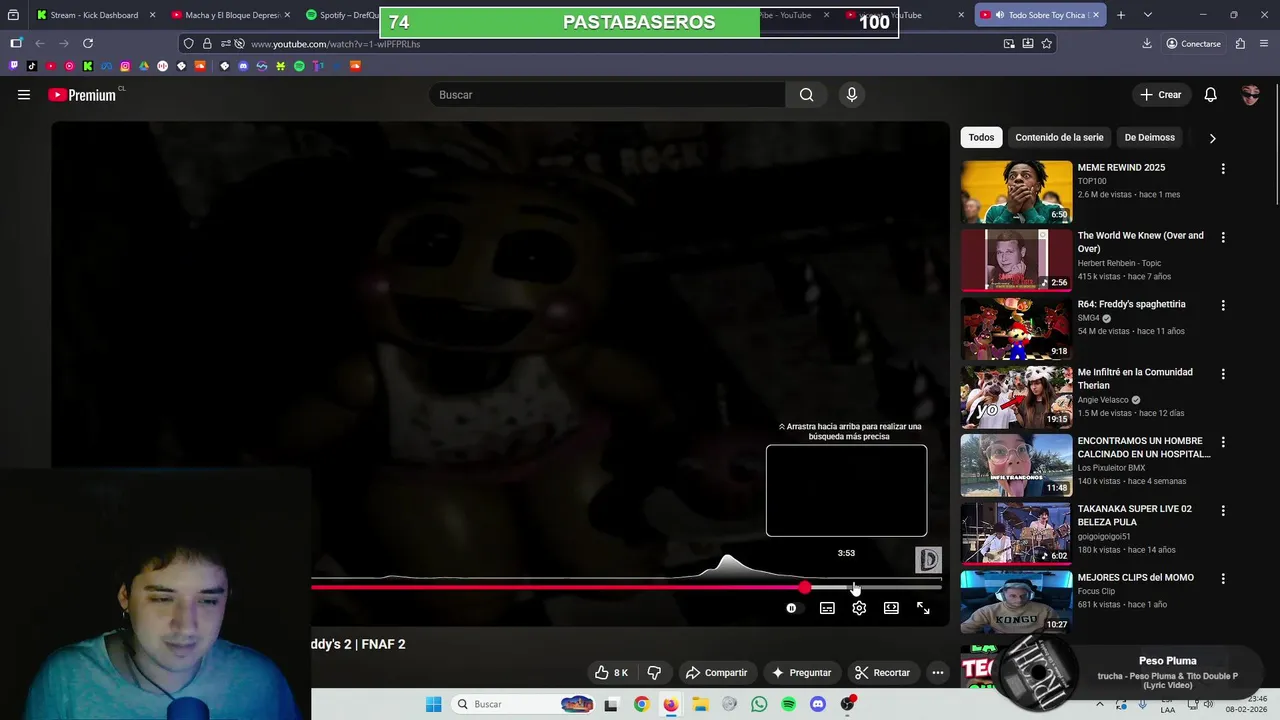Open the list all tabs chevron
Viewport: 1280px width, 720px height.
(x=1147, y=15)
